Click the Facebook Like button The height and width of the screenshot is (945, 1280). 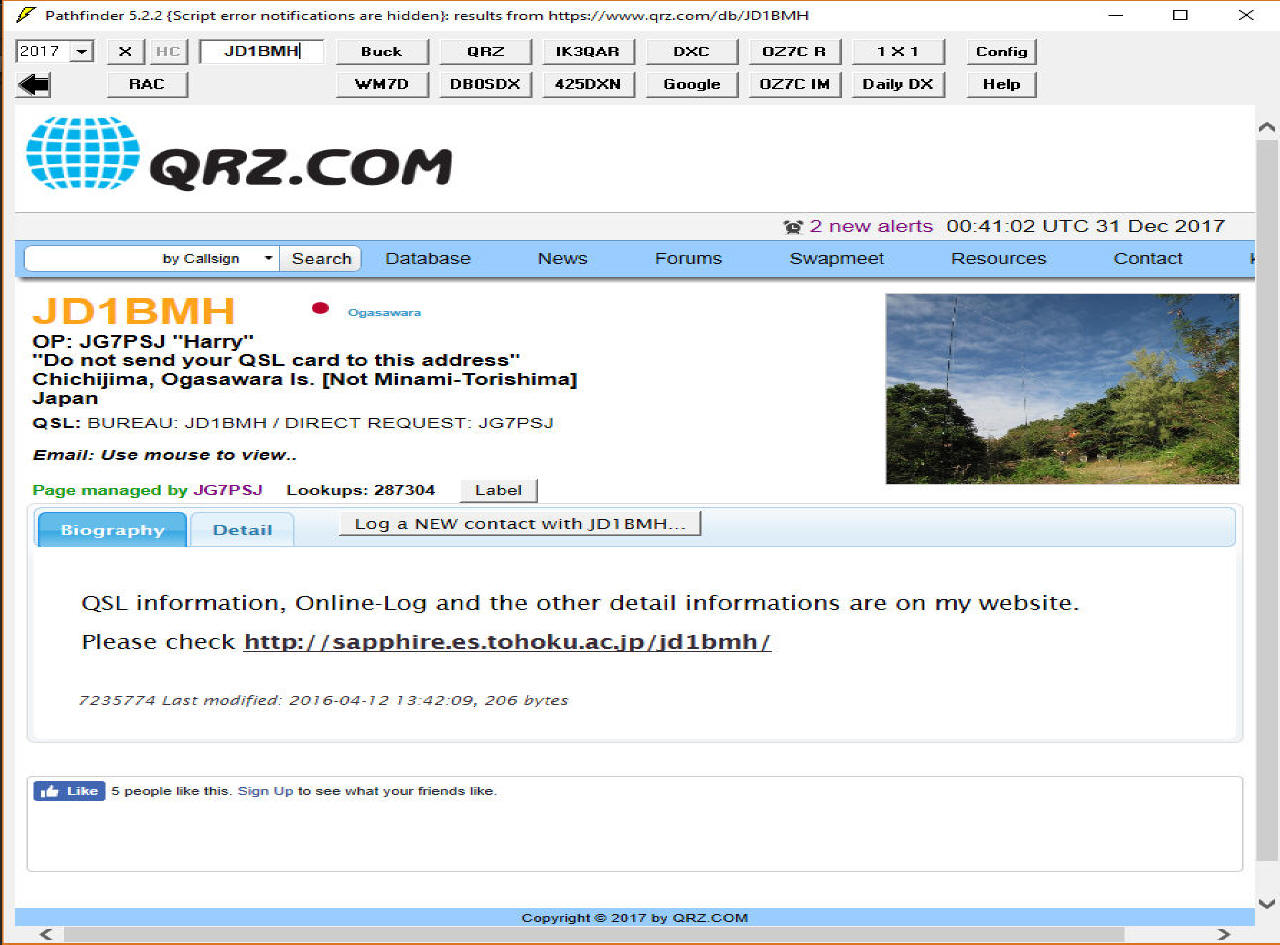tap(69, 791)
